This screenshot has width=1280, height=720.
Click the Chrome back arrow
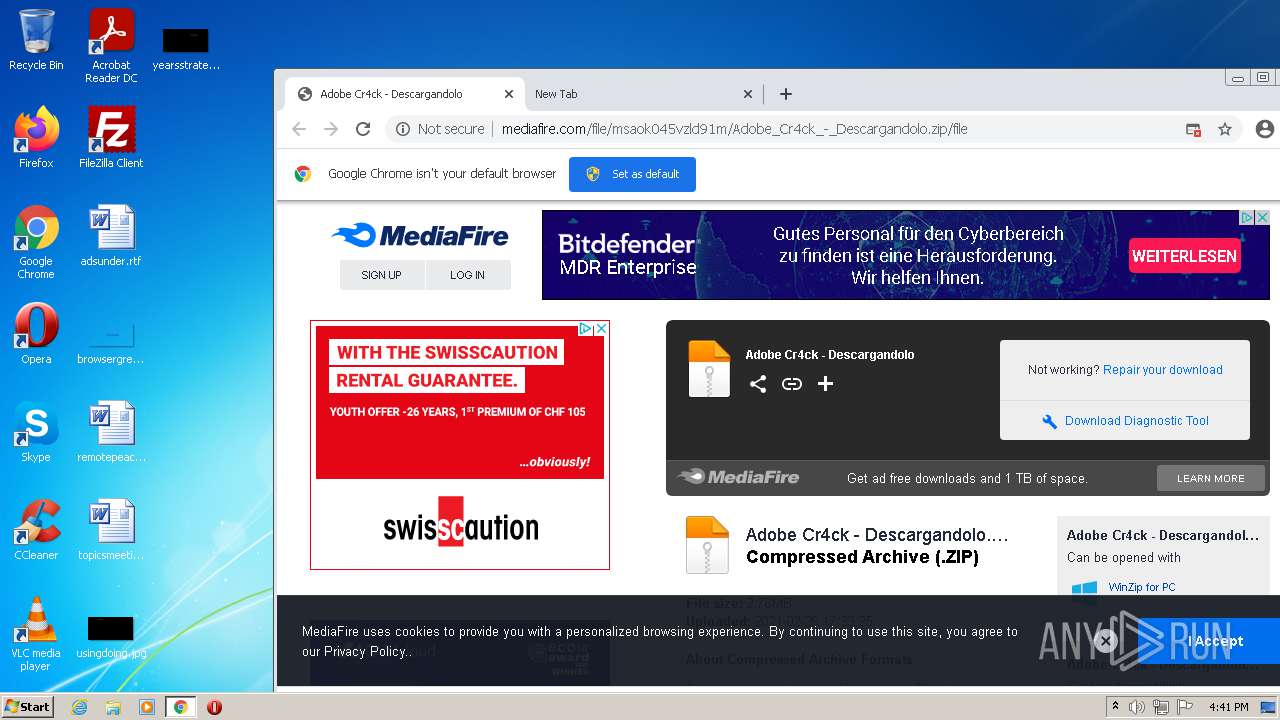coord(299,129)
